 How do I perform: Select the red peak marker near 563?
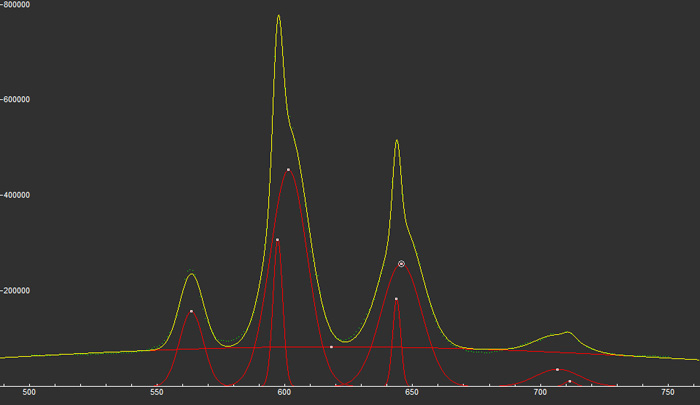click(x=192, y=311)
